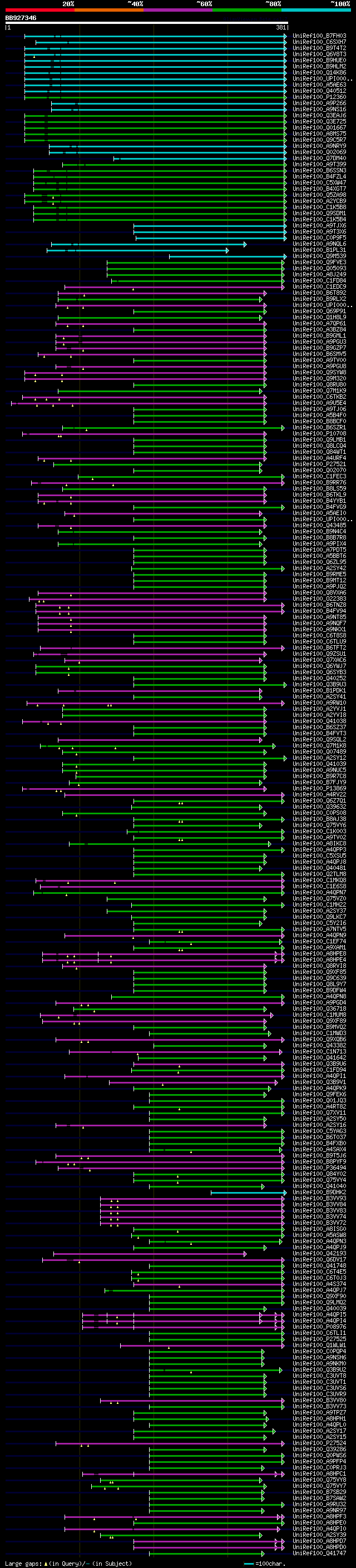This screenshot has width=356, height=1568.
Task: Select label UniRef100_A9P266
Action: (x=319, y=103)
